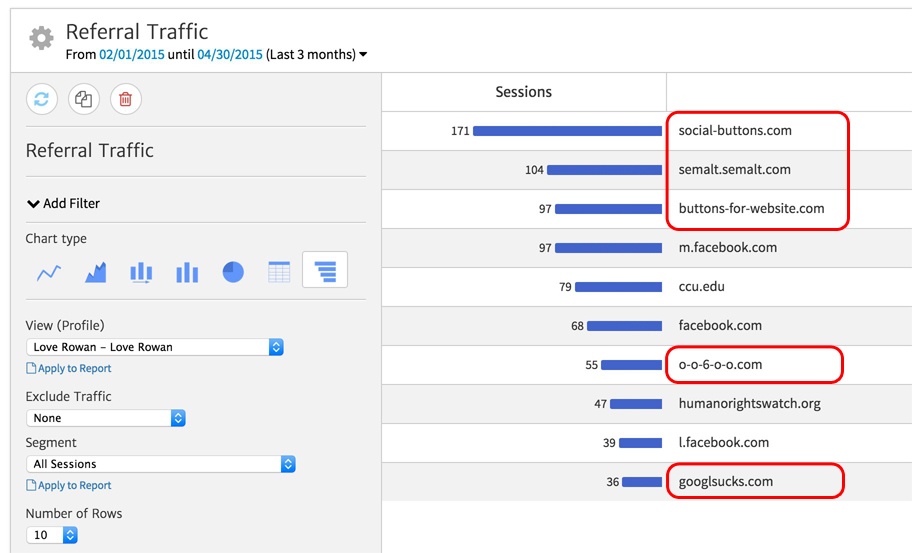The width and height of the screenshot is (912, 553).
Task: Open the Exclude Traffic dropdown
Action: [106, 418]
